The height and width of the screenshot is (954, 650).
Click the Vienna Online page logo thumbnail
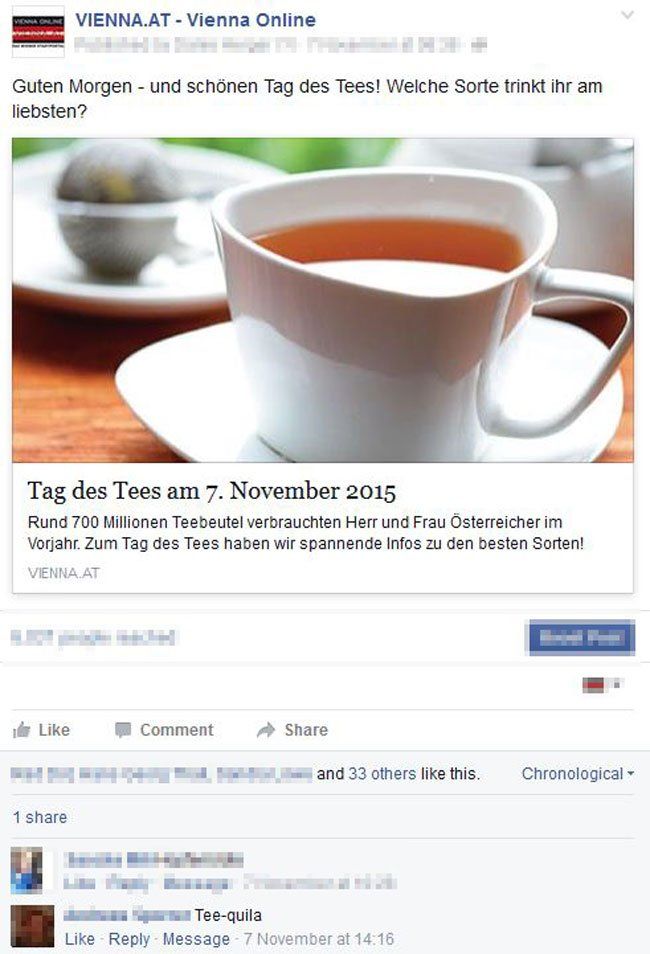[x=38, y=32]
